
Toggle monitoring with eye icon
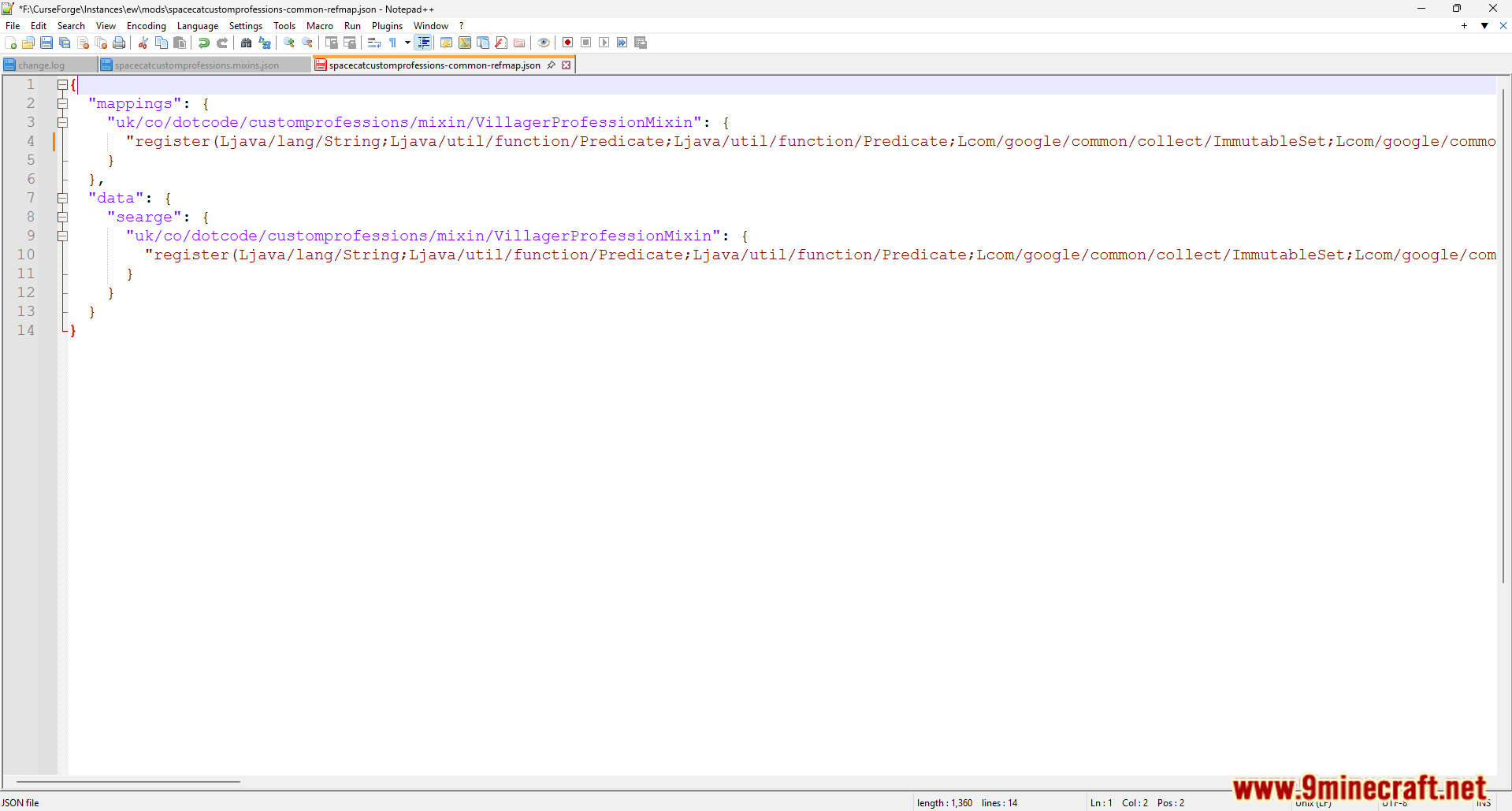pos(544,43)
